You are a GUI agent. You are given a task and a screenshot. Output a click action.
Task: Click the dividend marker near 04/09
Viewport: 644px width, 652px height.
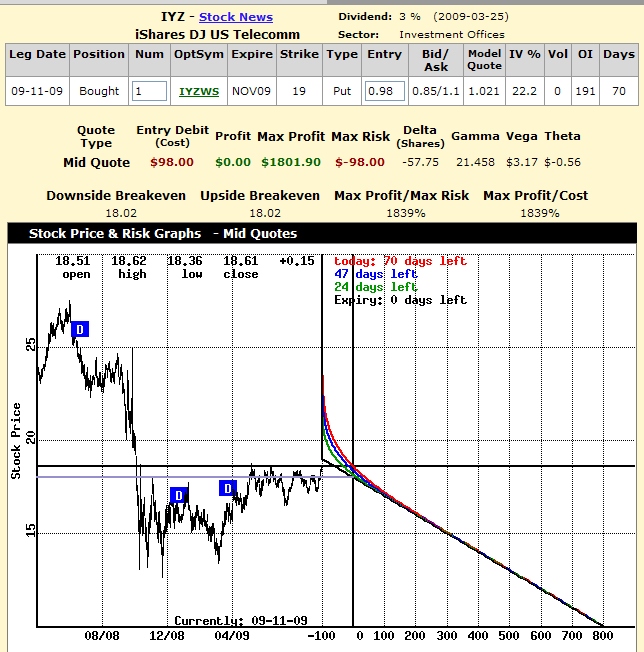[227, 488]
